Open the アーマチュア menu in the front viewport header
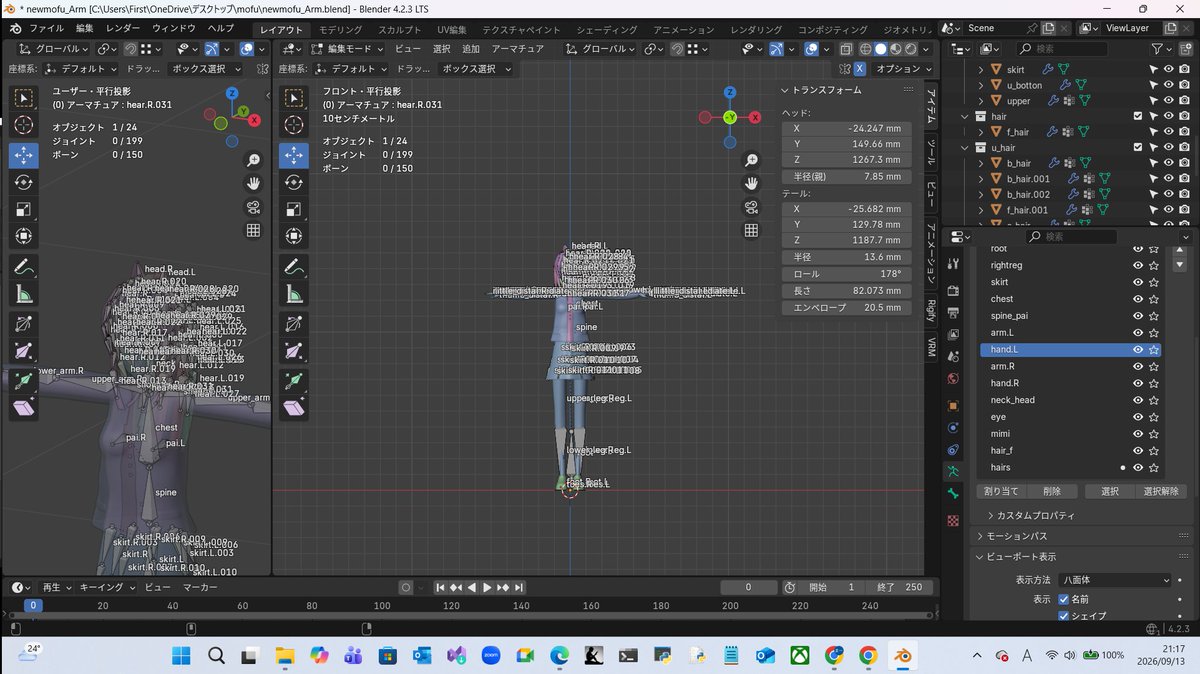Viewport: 1200px width, 674px height. click(x=518, y=48)
